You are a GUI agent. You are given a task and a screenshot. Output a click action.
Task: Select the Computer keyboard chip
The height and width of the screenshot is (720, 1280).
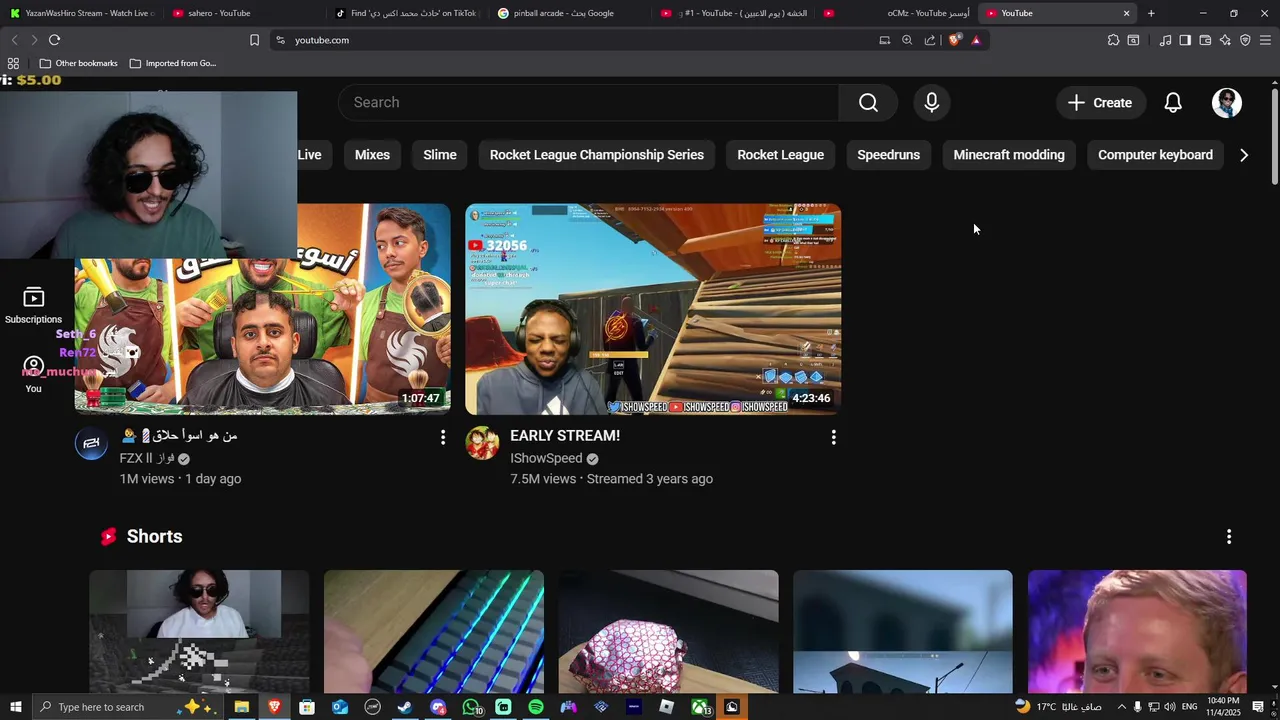pyautogui.click(x=1155, y=155)
